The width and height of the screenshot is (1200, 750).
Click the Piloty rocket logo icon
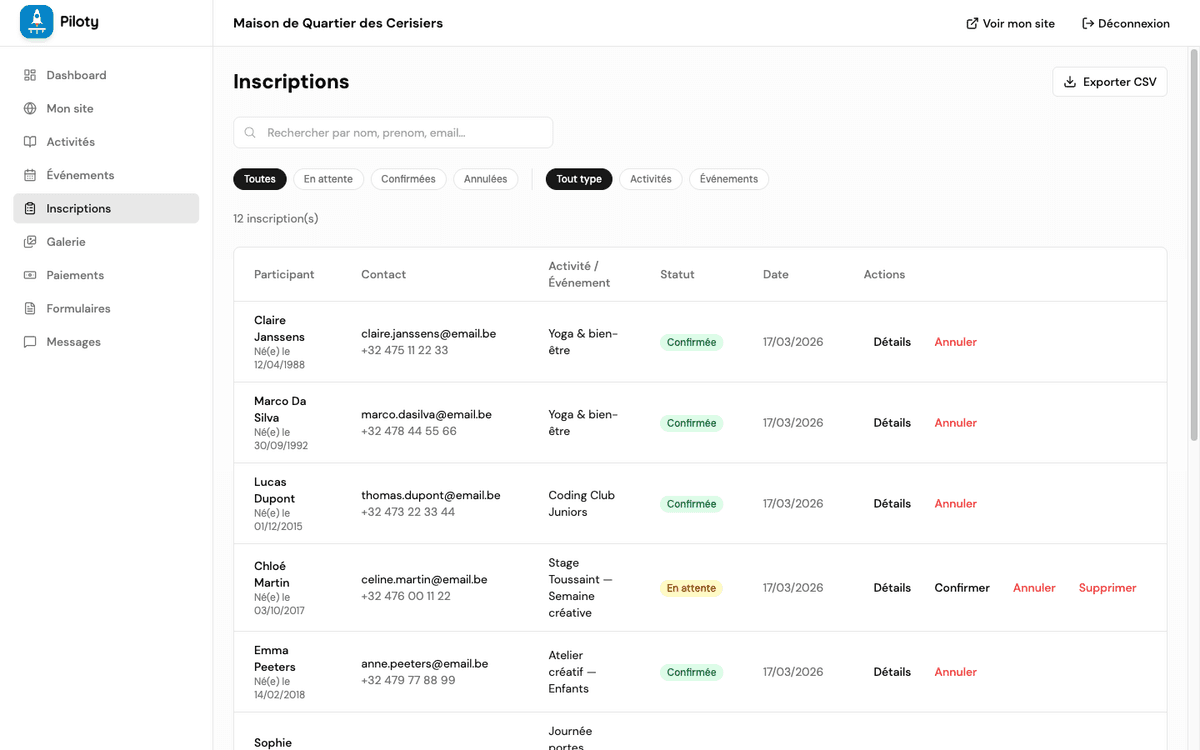(x=37, y=22)
